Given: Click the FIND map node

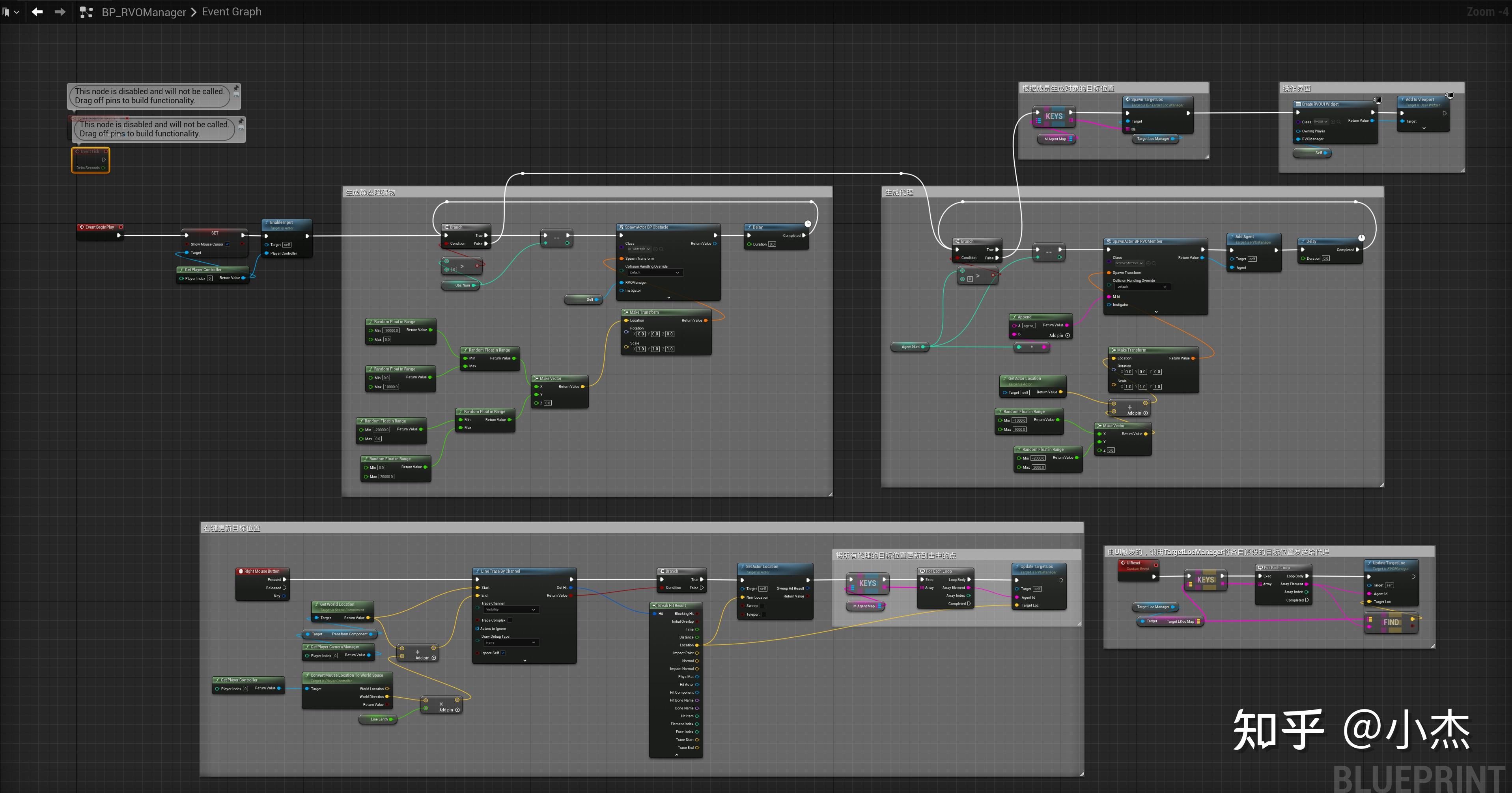Looking at the screenshot, I should click(x=1391, y=622).
